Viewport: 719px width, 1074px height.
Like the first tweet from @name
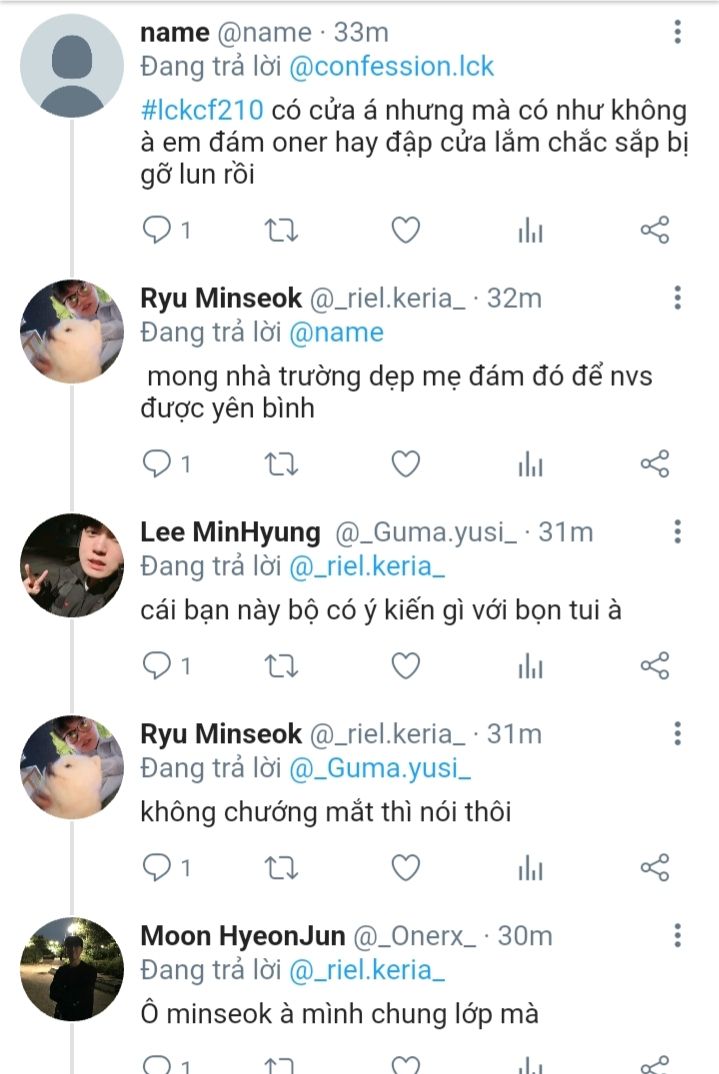tap(405, 231)
